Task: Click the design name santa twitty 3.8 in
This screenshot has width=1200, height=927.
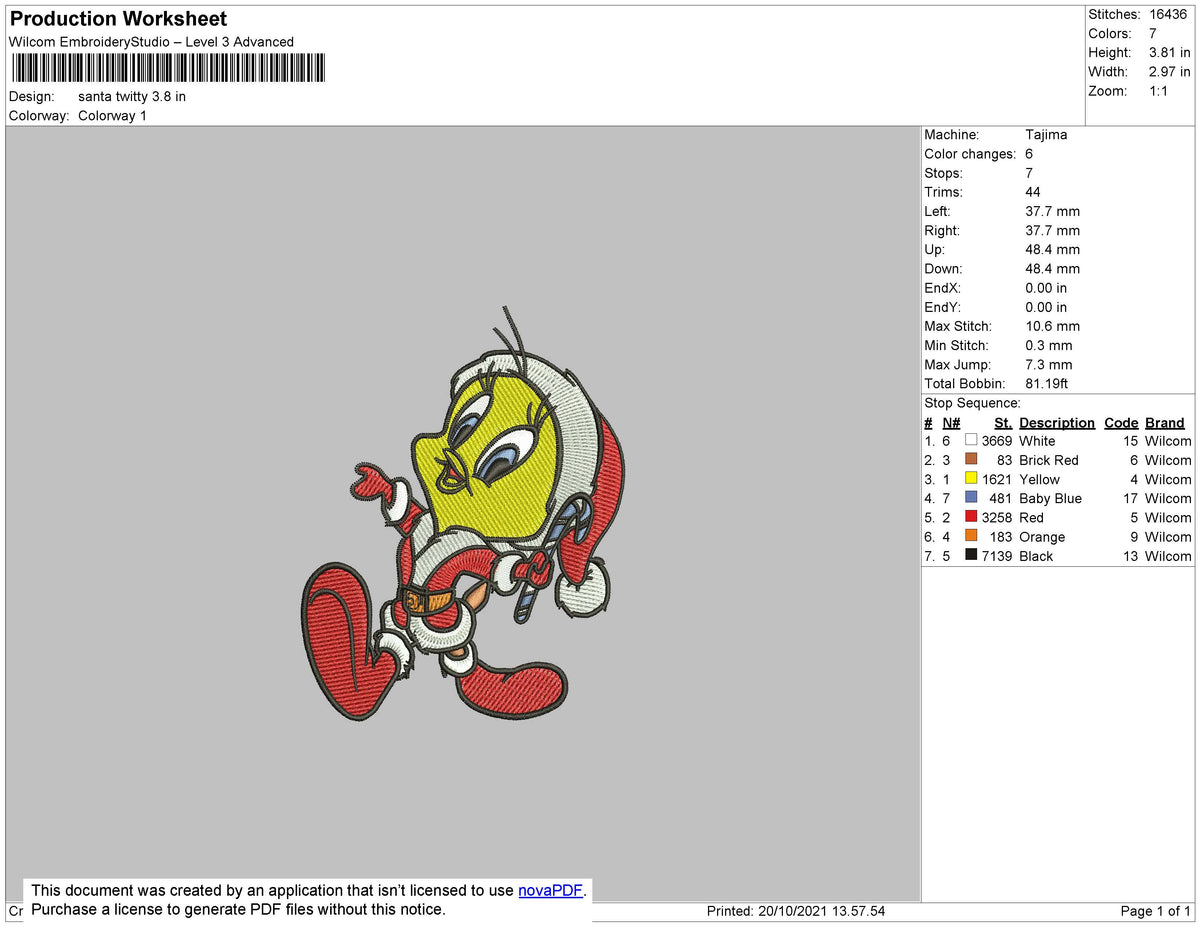Action: tap(132, 97)
